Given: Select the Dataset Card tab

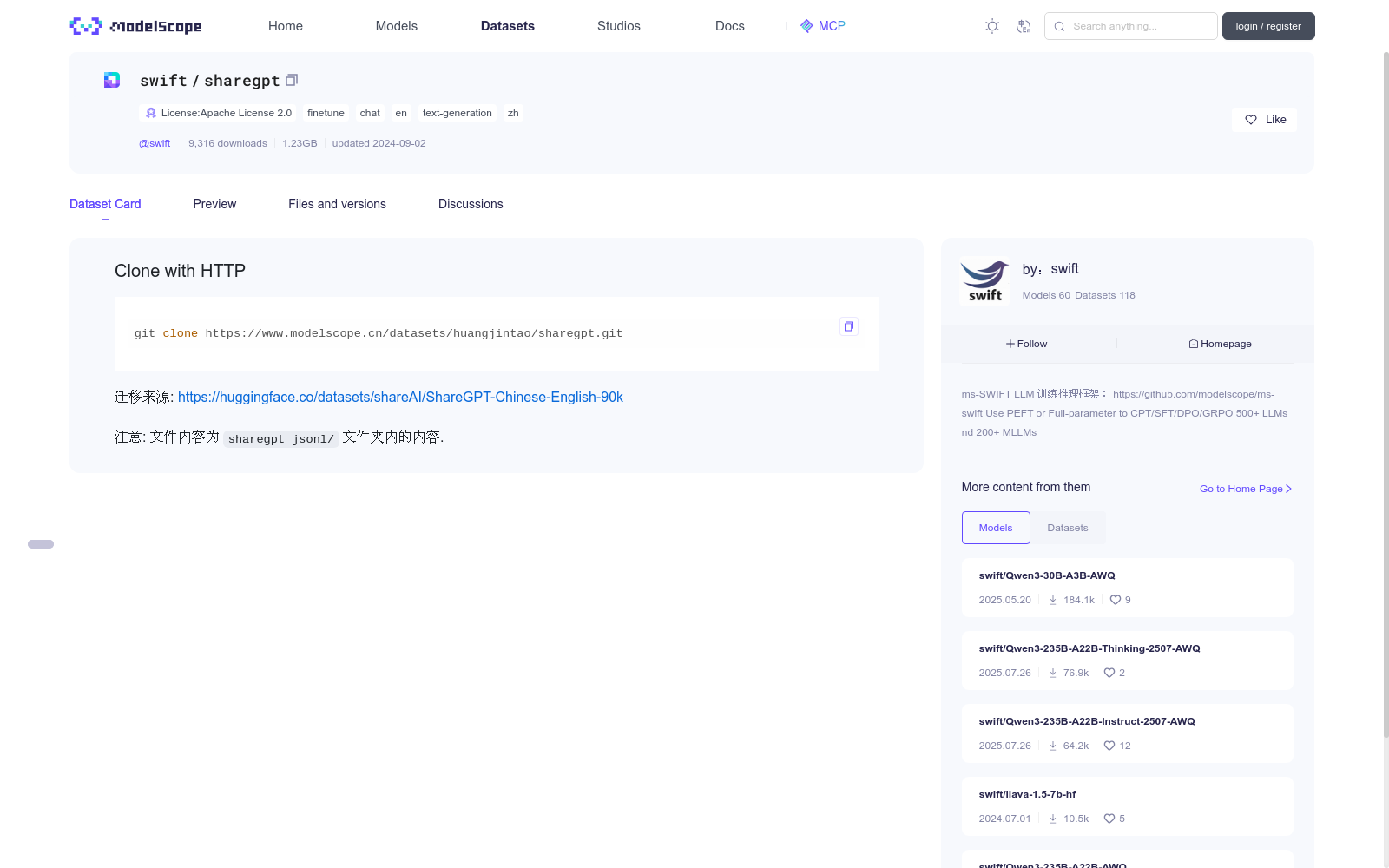Looking at the screenshot, I should click(x=105, y=204).
